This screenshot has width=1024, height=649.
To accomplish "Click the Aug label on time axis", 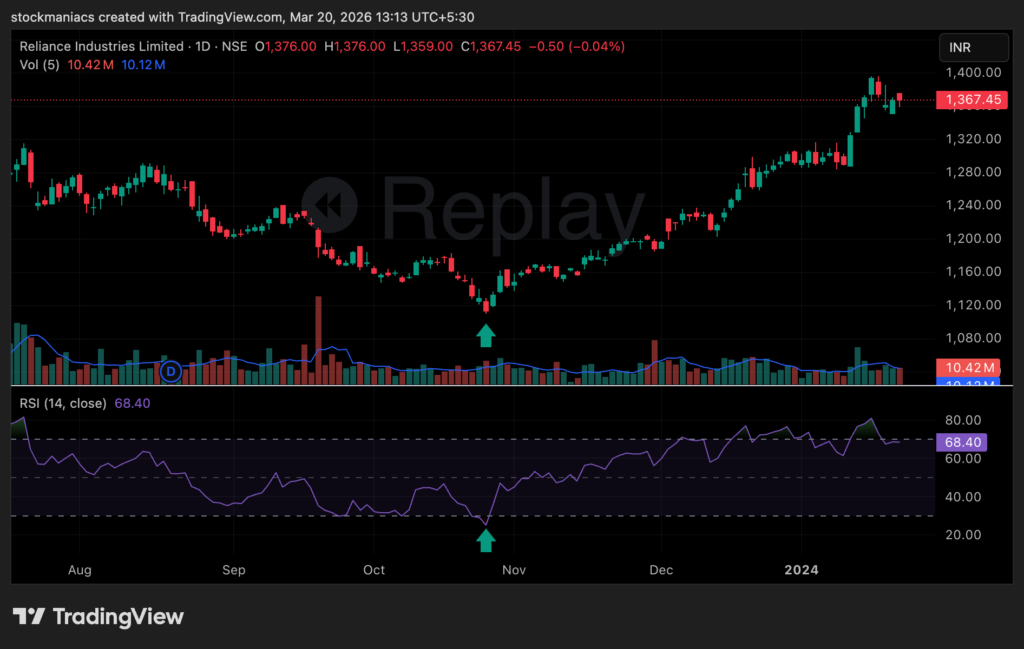I will [x=80, y=570].
